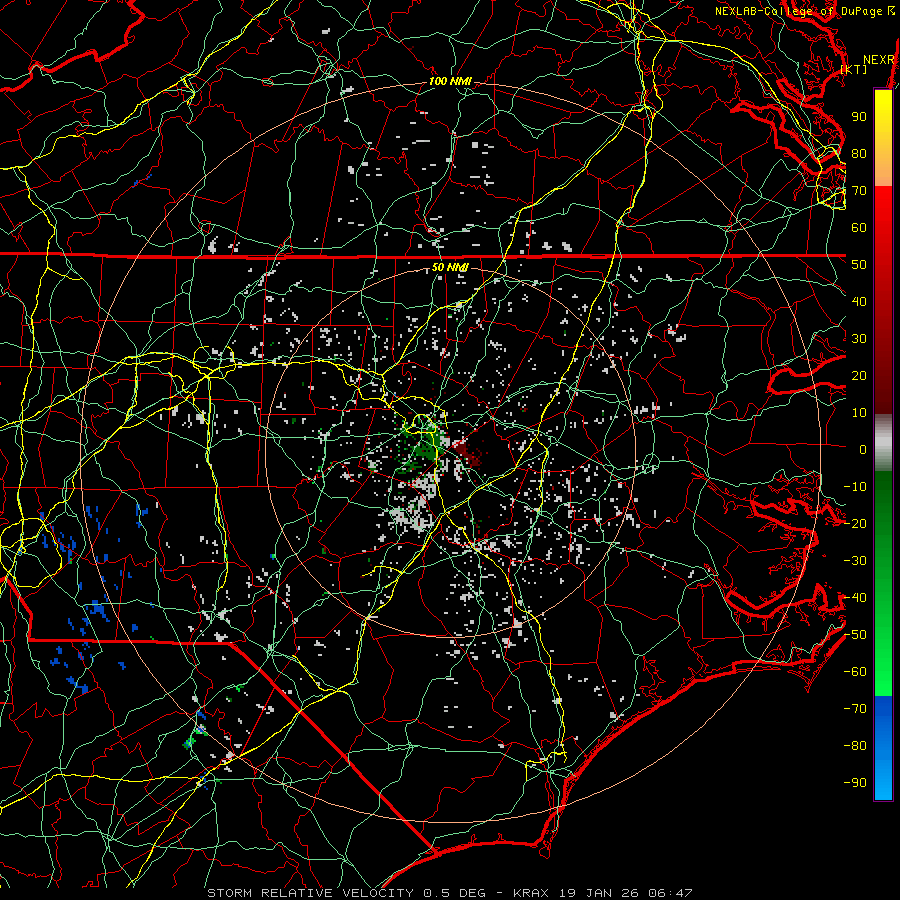
Task: Click the NEXR label above the color scale
Action: click(878, 60)
